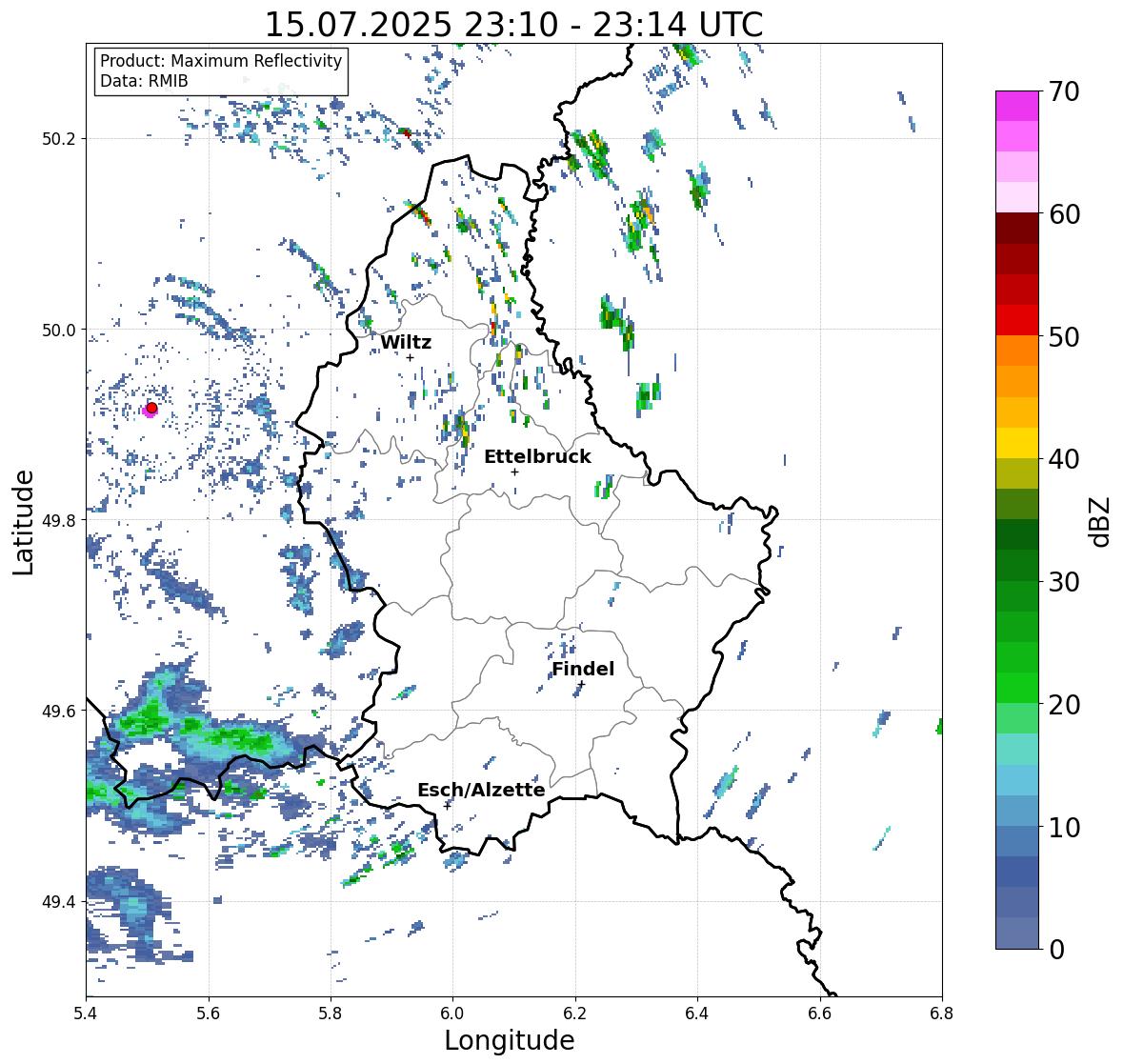Click the 50 tick on colorbar
This screenshot has width=1123, height=1064.
(1064, 336)
